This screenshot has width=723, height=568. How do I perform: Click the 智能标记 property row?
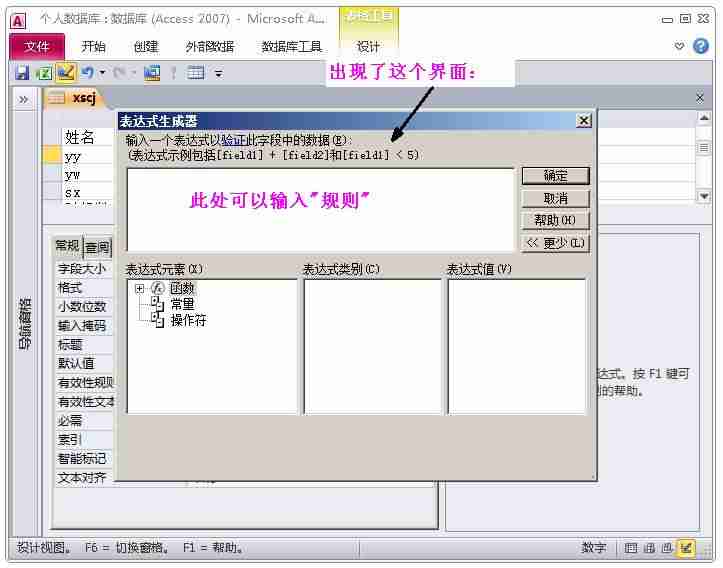[x=84, y=459]
